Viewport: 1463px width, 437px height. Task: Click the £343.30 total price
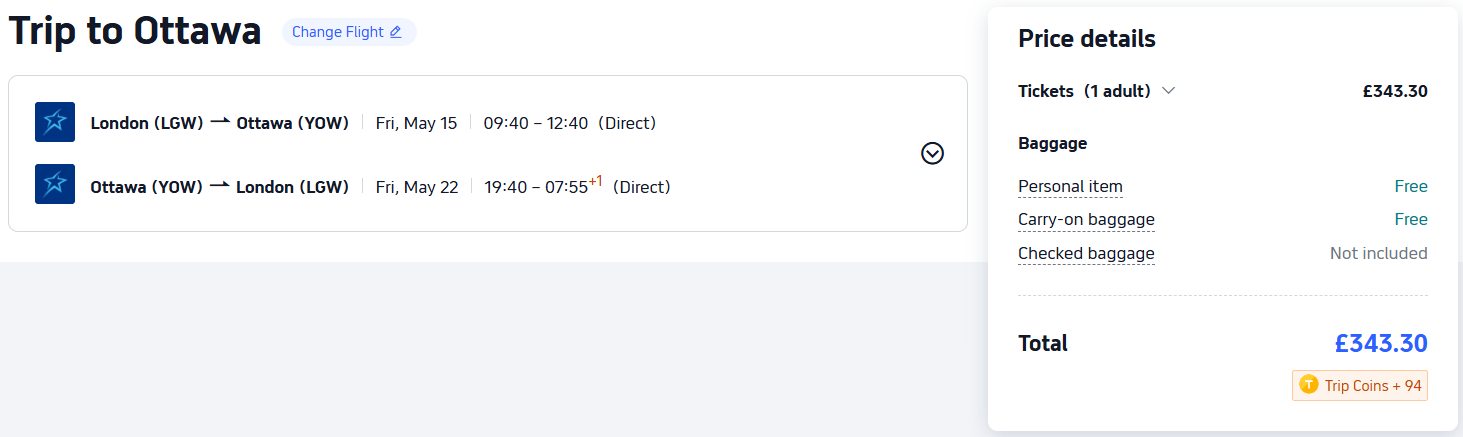1381,344
